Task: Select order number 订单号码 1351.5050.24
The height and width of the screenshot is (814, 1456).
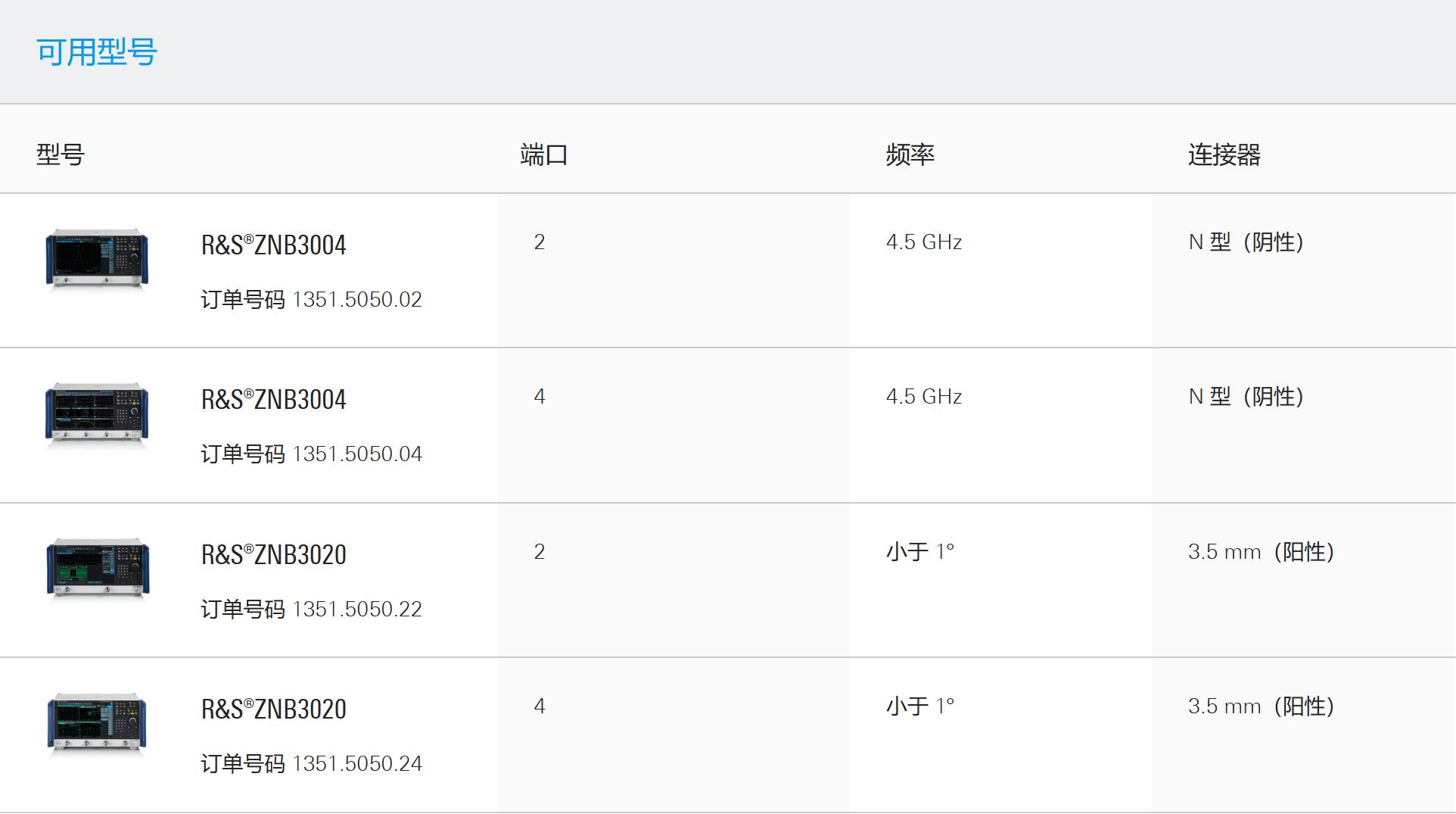Action: [311, 764]
